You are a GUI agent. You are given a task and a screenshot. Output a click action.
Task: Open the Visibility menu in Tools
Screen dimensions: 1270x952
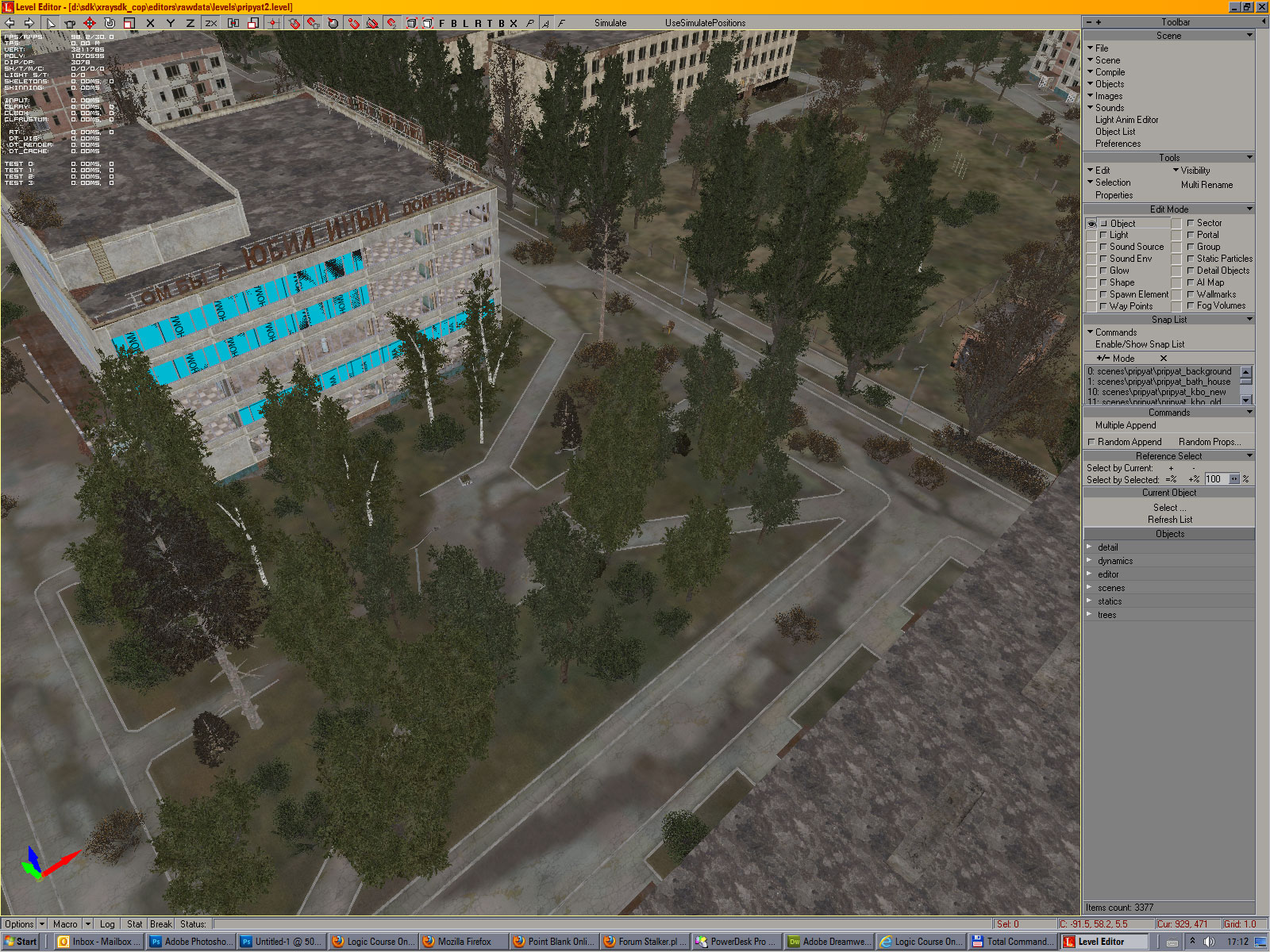1191,171
